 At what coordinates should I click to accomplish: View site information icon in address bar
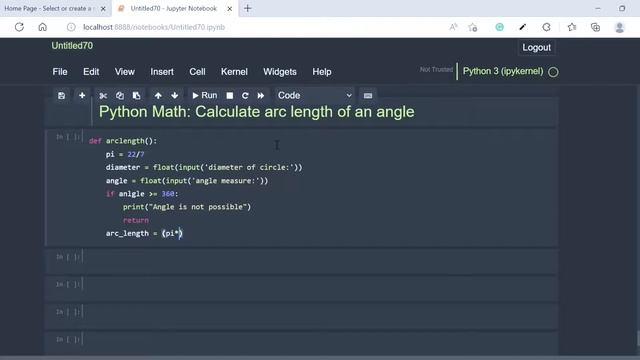71,27
